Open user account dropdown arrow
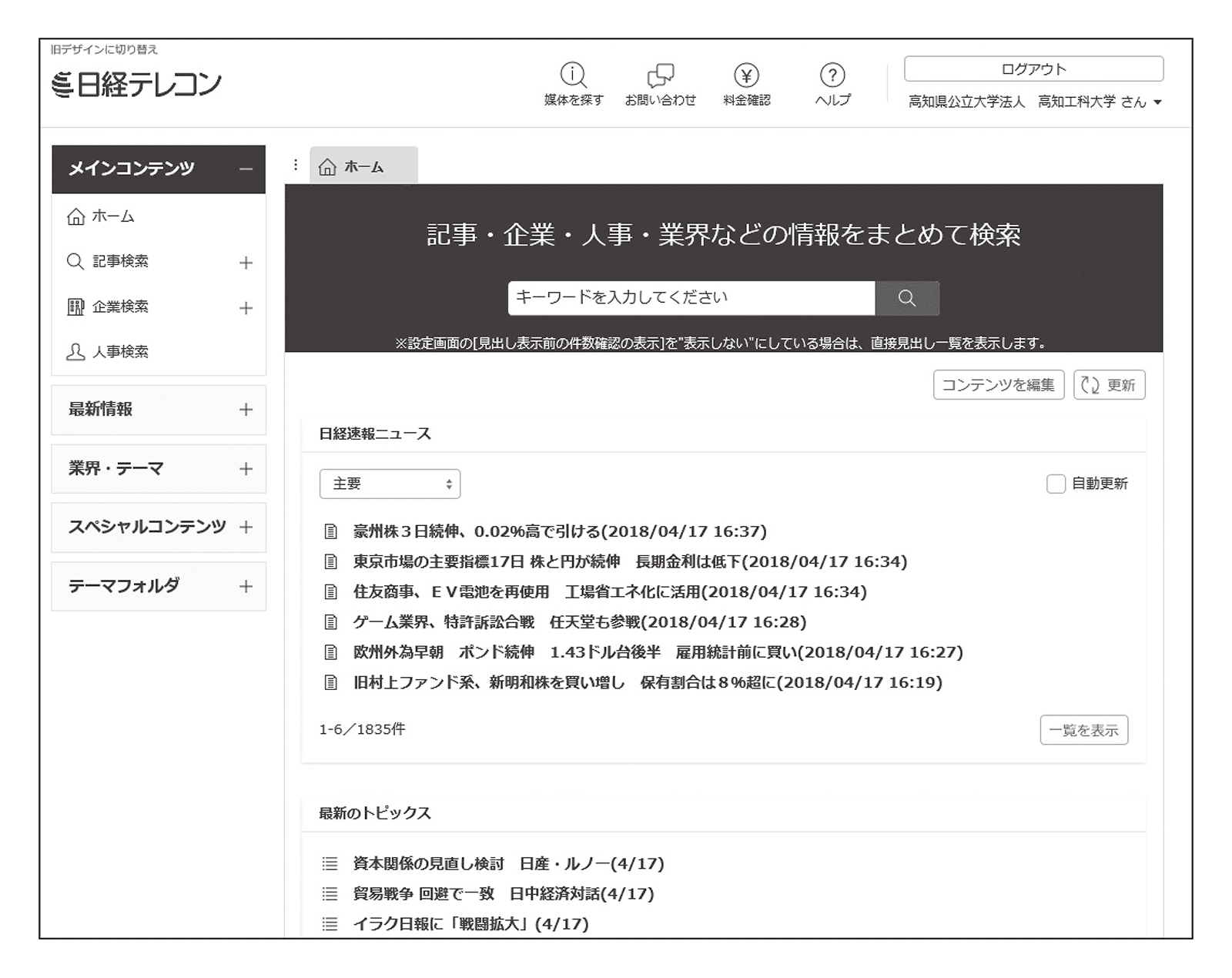 1157,102
